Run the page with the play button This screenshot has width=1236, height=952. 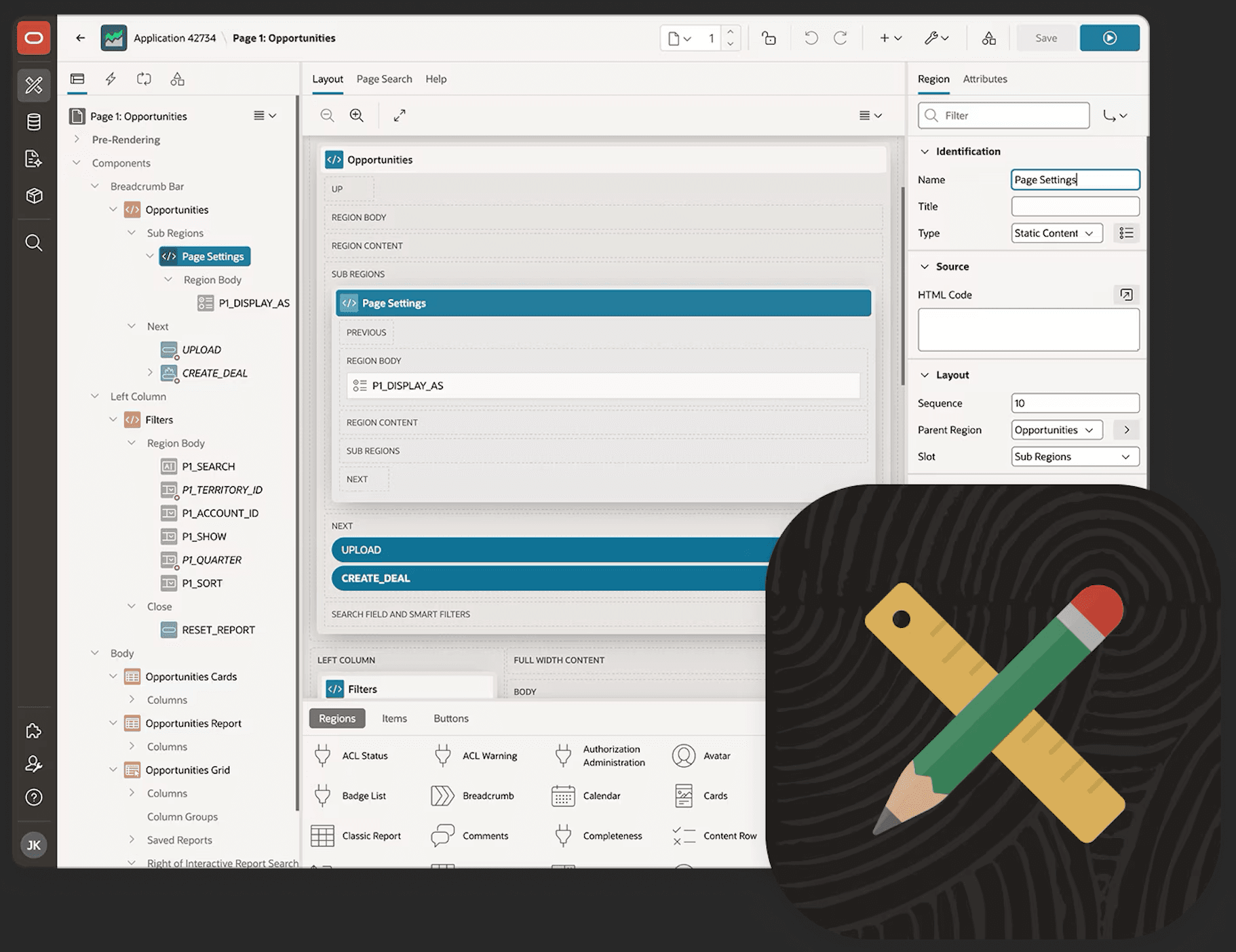coord(1109,38)
